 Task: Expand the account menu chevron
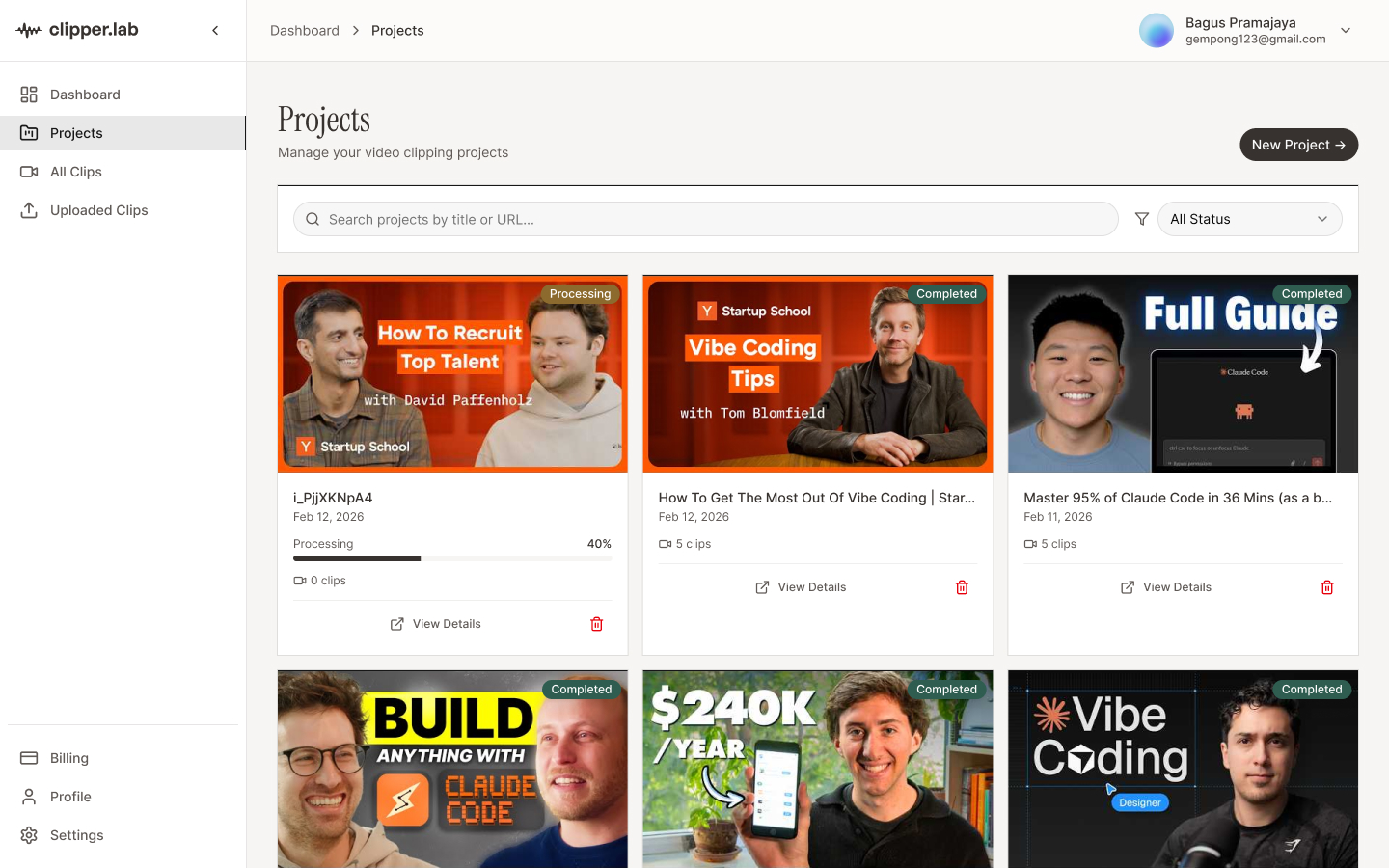click(x=1346, y=31)
